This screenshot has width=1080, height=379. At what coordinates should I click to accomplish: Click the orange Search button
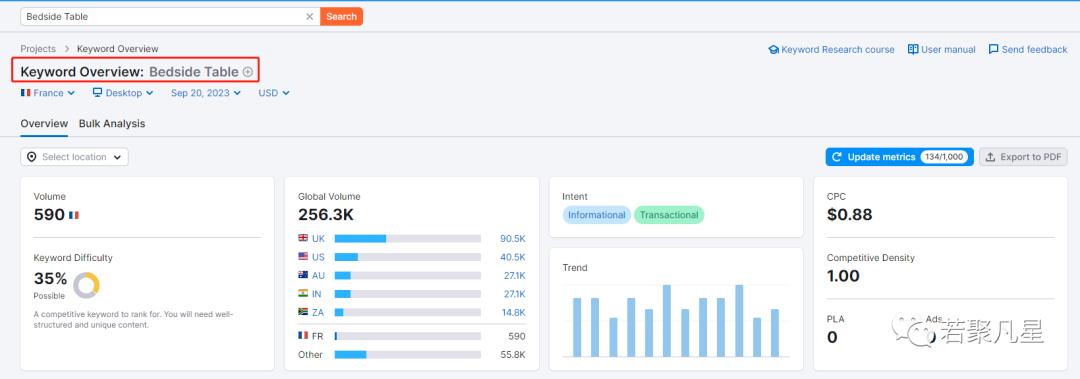342,17
